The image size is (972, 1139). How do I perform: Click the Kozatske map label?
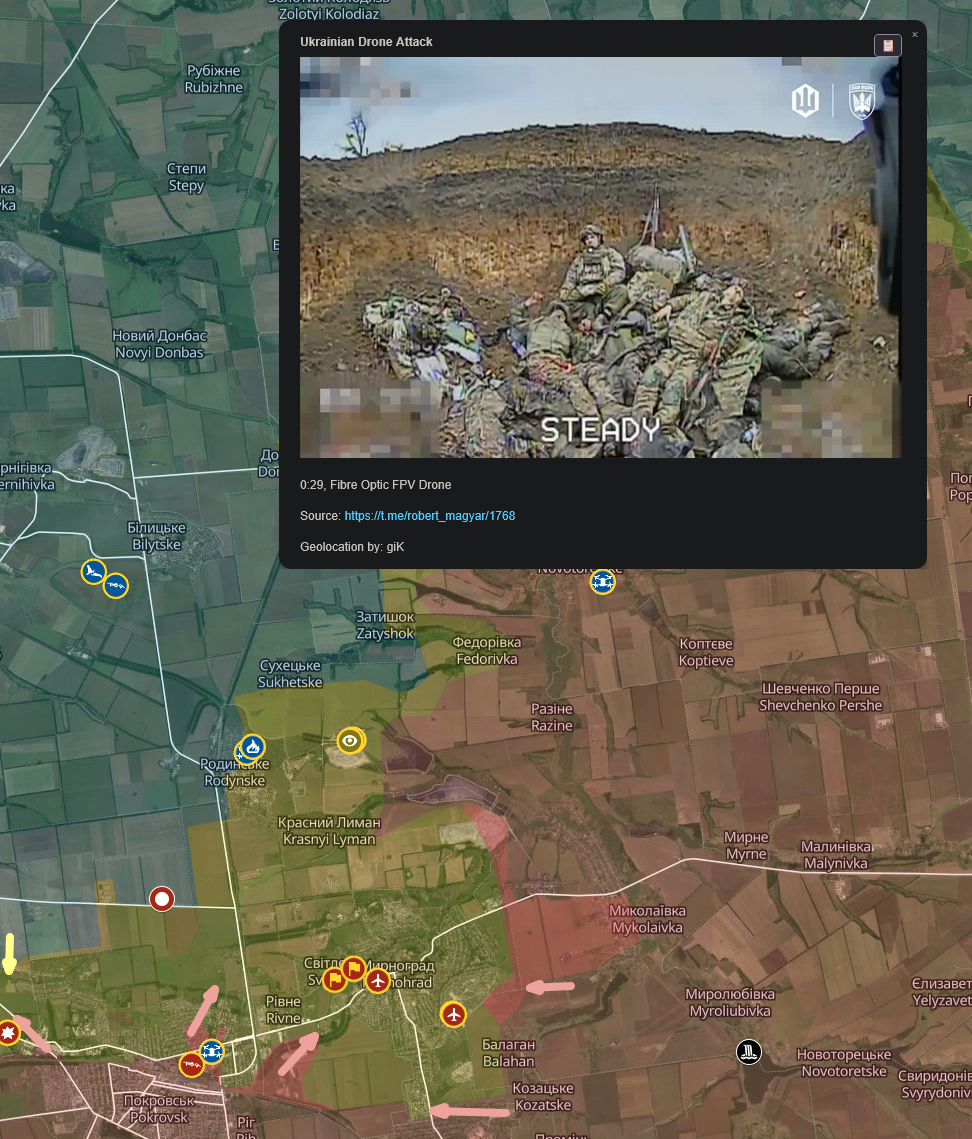click(x=543, y=1097)
